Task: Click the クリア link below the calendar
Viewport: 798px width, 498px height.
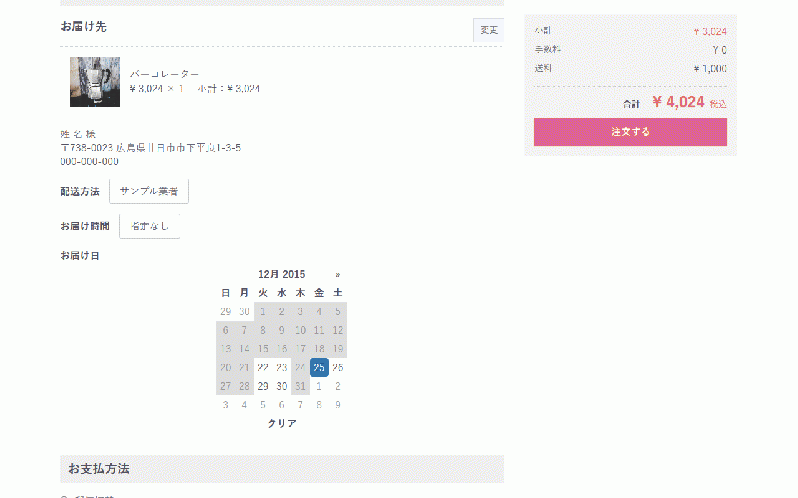Action: pyautogui.click(x=282, y=423)
